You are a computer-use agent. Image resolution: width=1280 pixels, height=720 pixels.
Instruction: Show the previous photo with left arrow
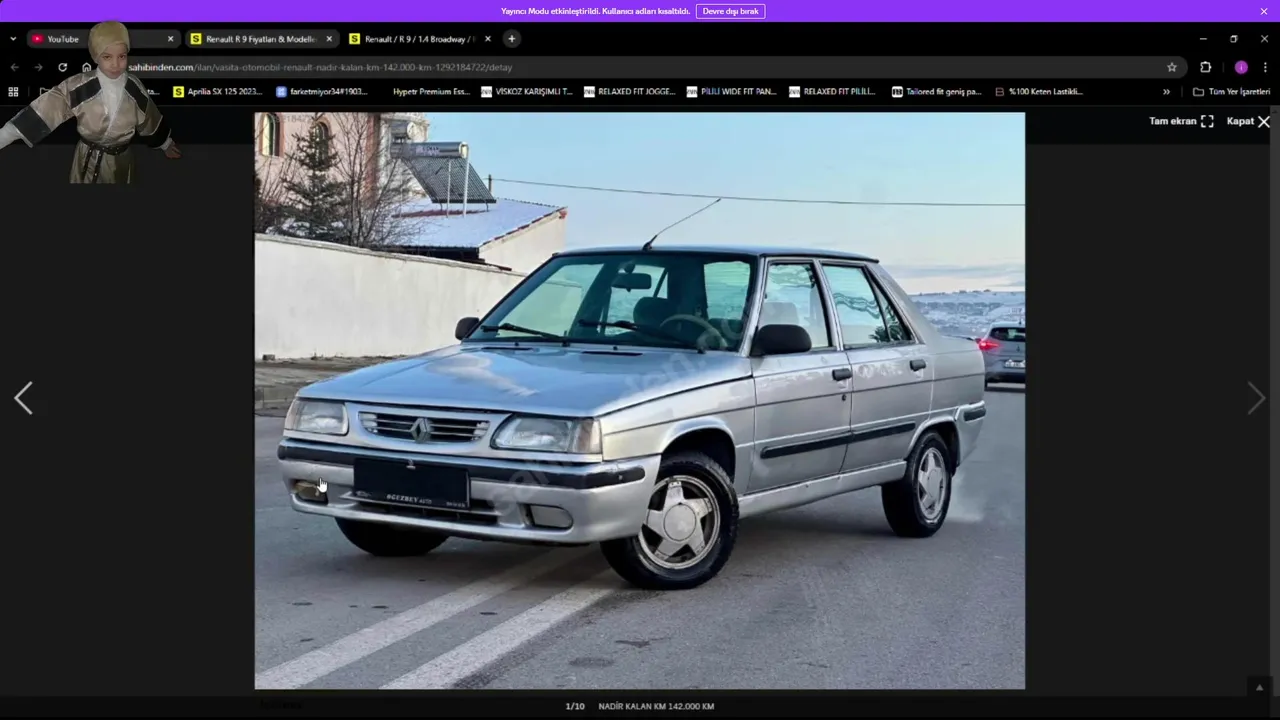23,398
